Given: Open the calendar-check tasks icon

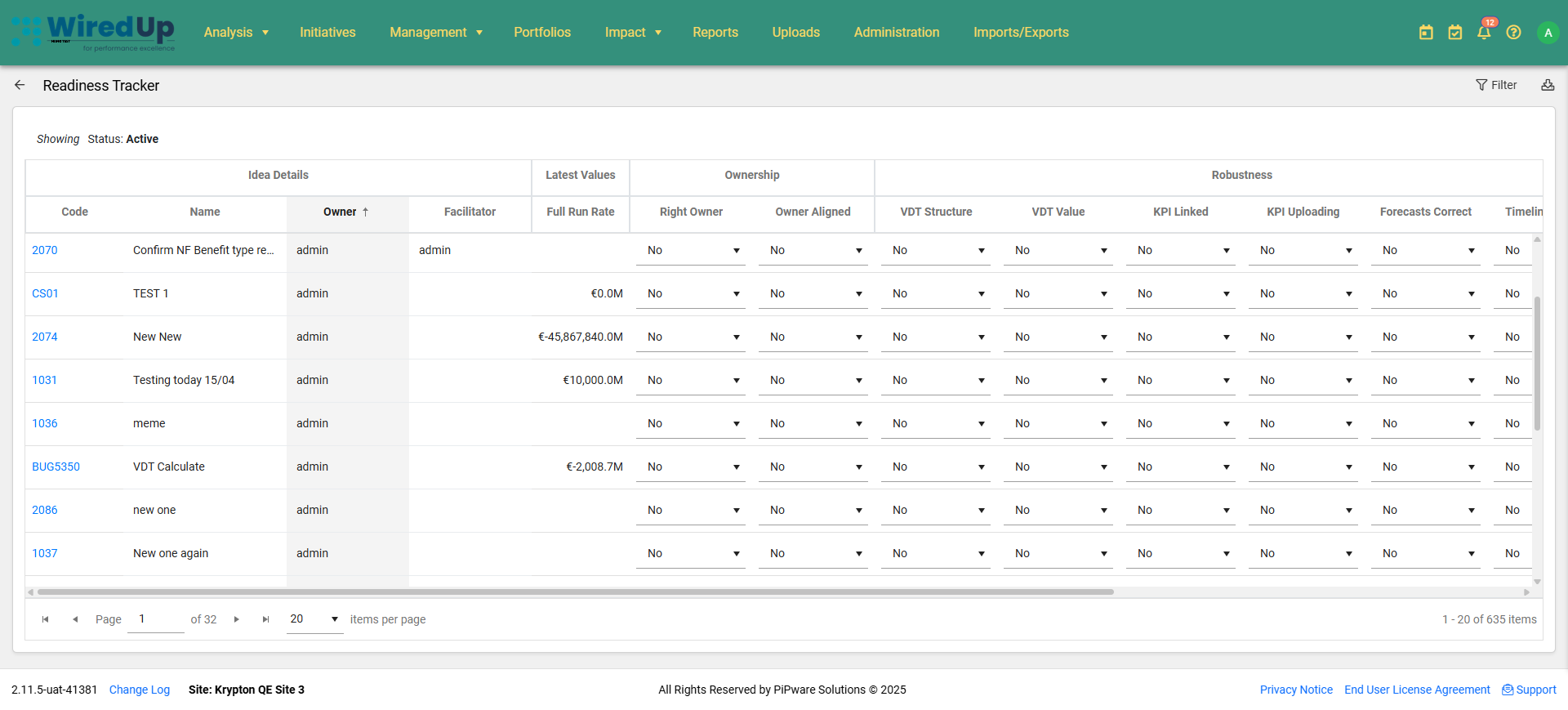Looking at the screenshot, I should click(x=1455, y=33).
